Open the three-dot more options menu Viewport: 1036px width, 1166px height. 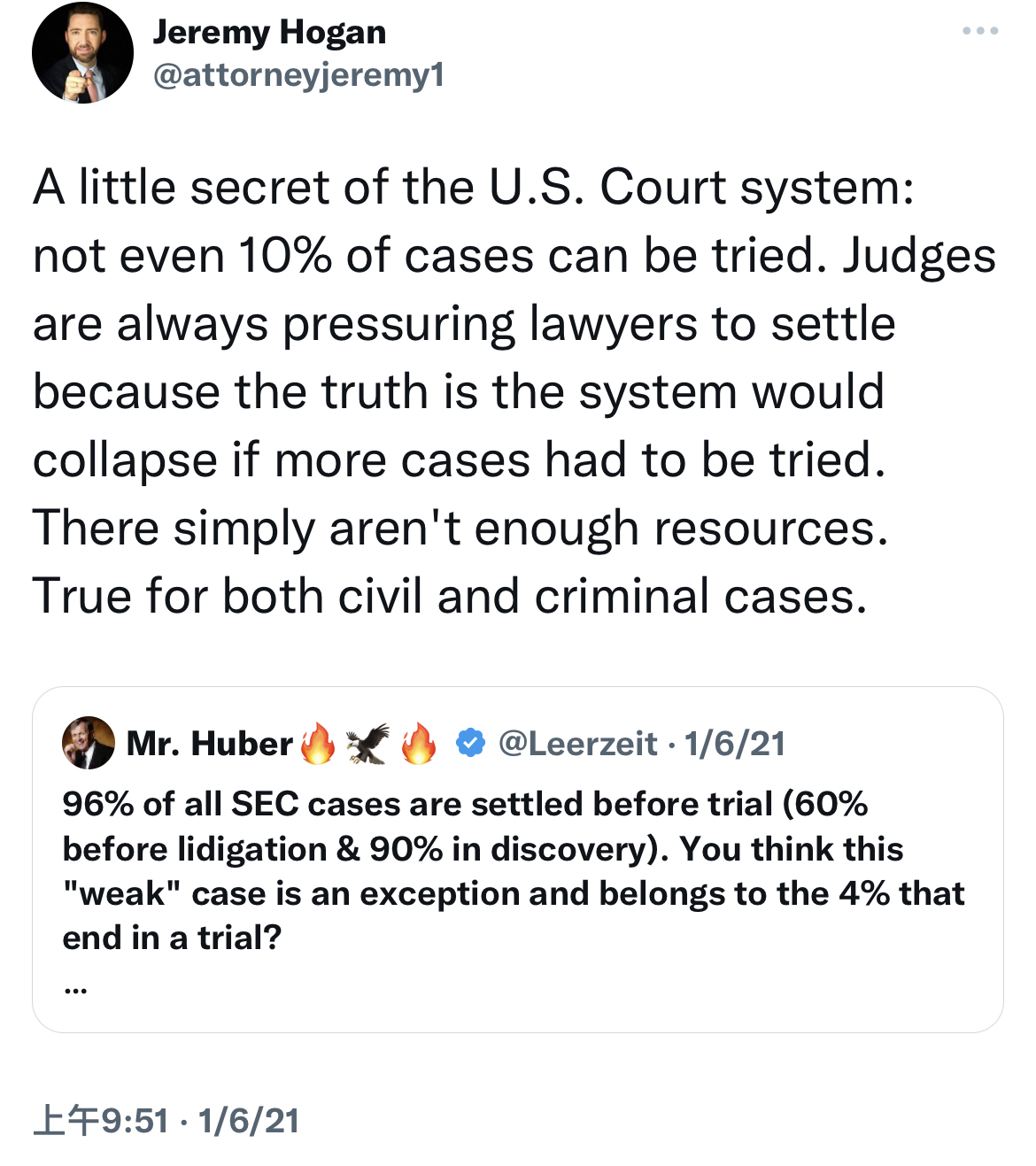tap(980, 31)
